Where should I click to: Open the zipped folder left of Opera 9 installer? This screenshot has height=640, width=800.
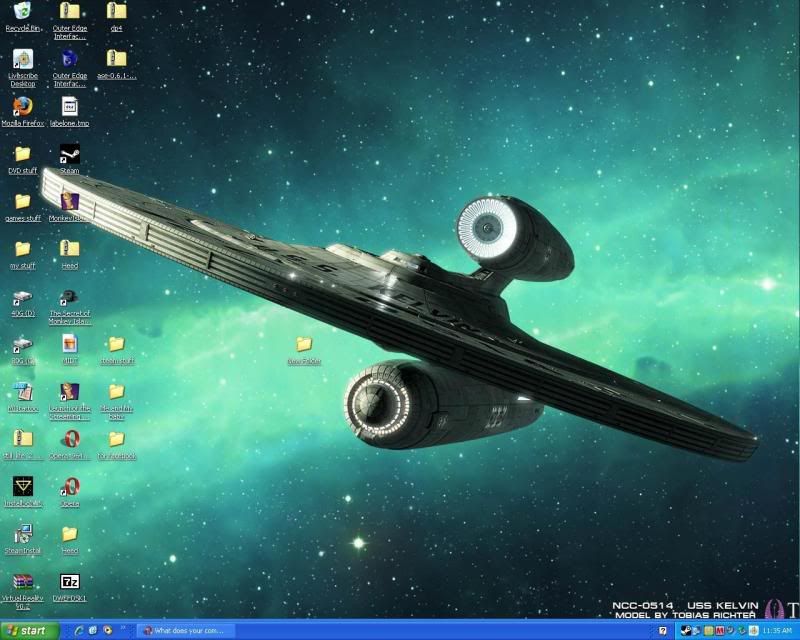tap(22, 444)
